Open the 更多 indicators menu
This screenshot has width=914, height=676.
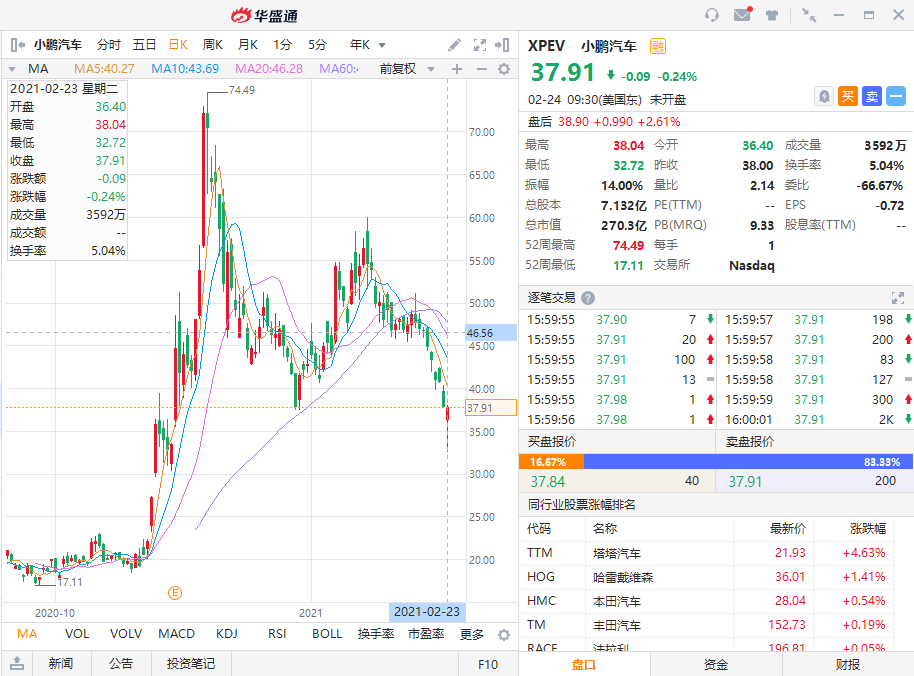pos(472,634)
